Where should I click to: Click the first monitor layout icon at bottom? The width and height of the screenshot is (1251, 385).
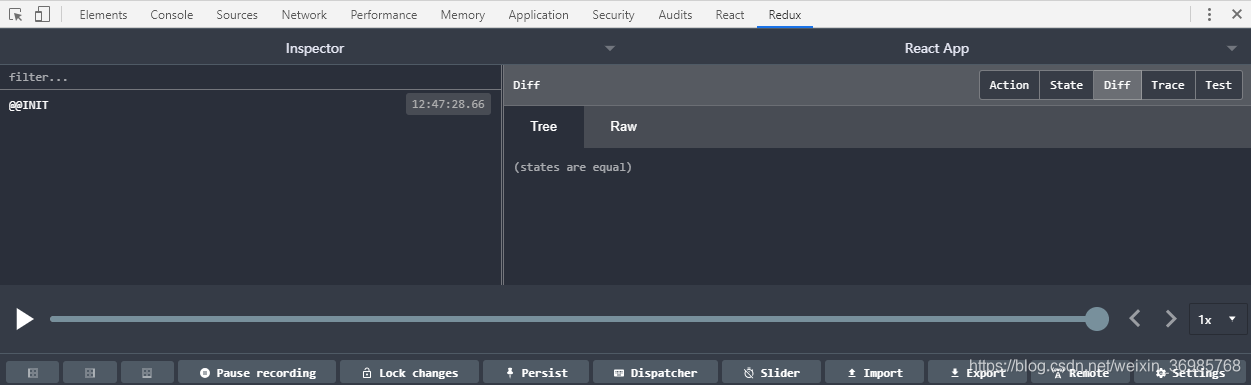[x=32, y=373]
